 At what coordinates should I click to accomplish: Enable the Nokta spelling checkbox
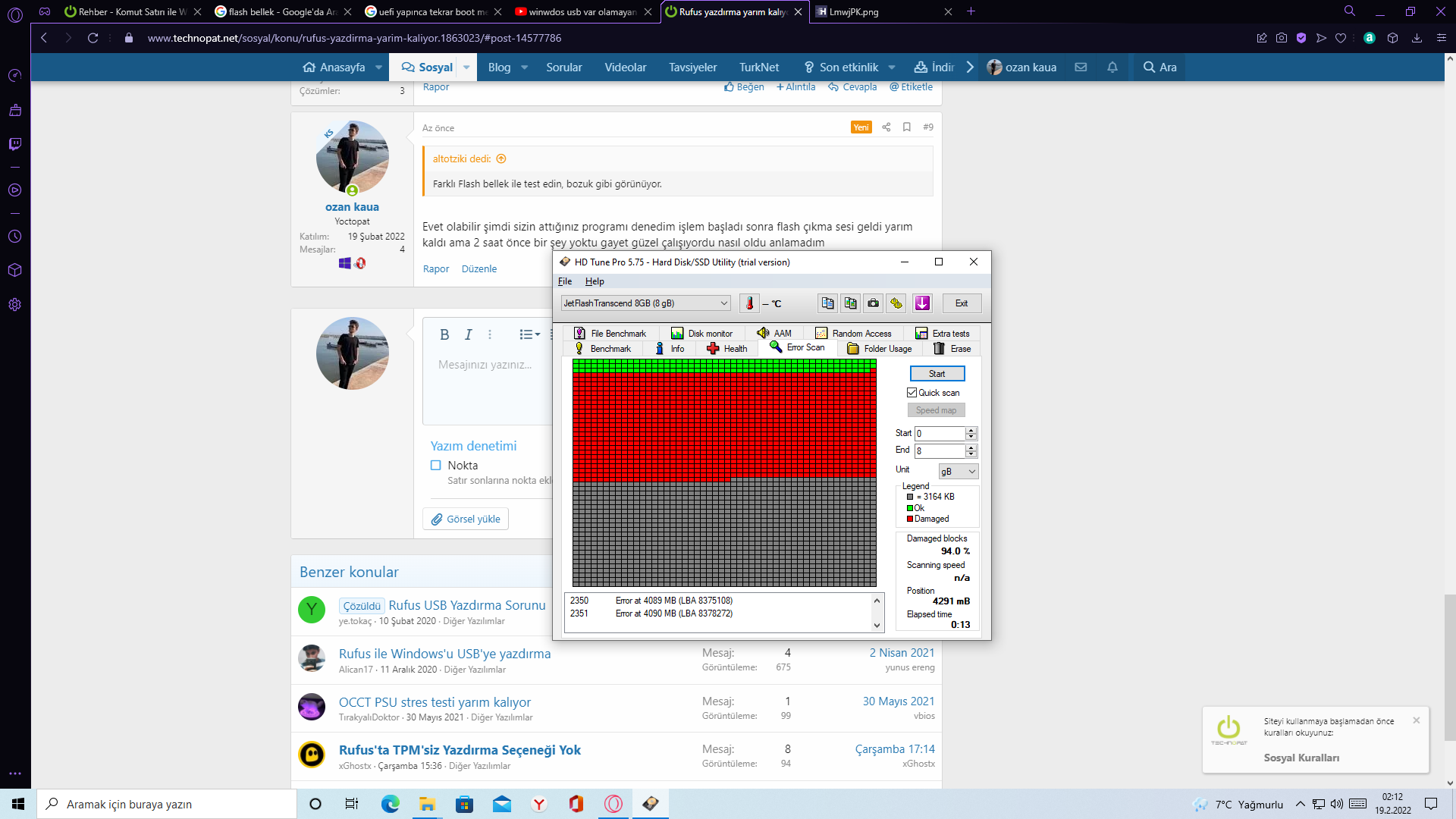click(436, 466)
